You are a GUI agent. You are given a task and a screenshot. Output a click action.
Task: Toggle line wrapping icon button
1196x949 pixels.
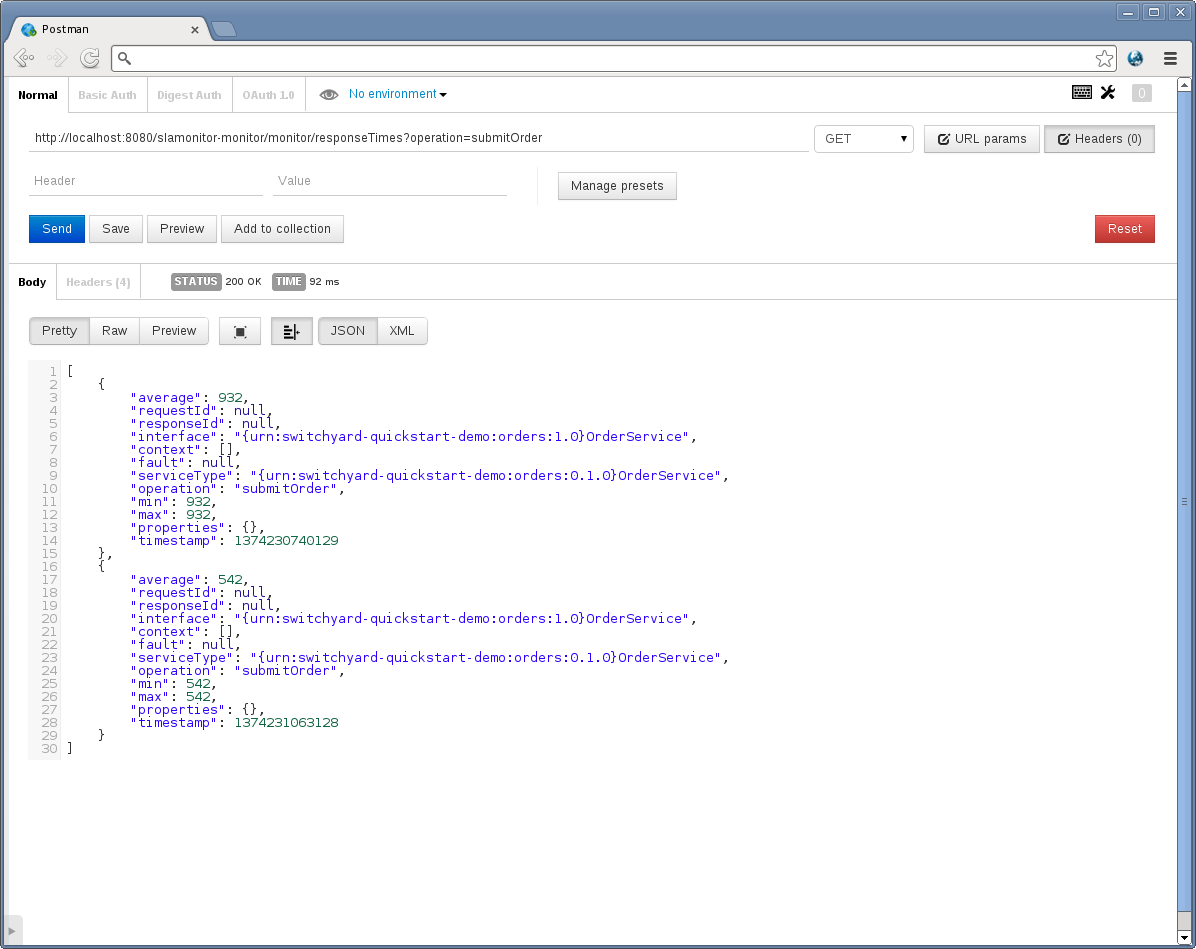click(x=291, y=331)
